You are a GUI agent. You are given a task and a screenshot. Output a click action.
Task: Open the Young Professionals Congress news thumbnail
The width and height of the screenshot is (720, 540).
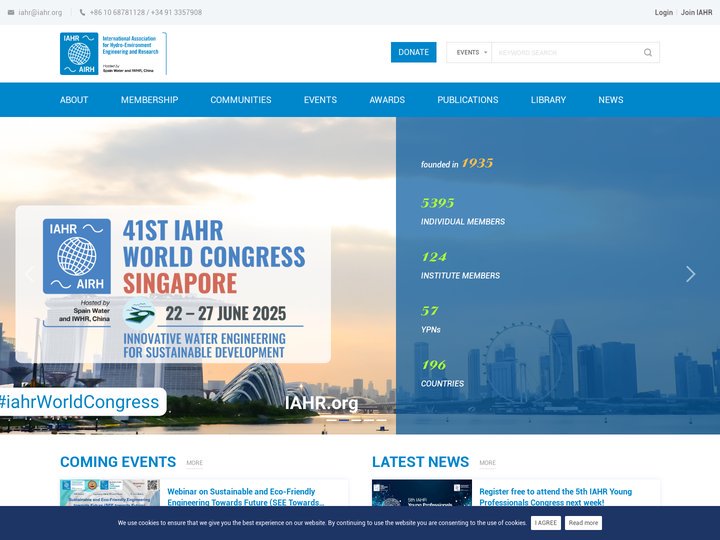422,493
